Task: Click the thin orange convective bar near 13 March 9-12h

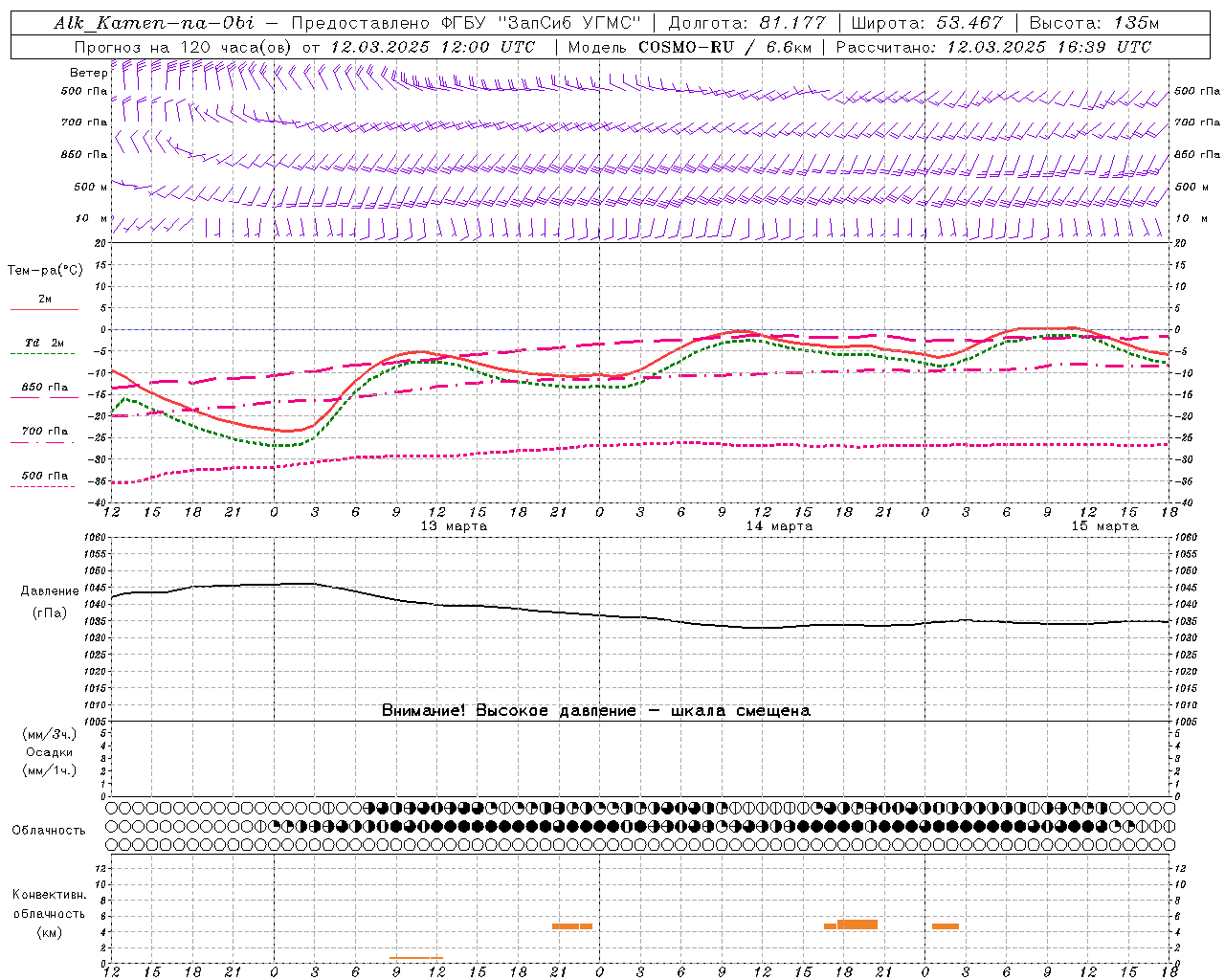Action: (x=416, y=958)
